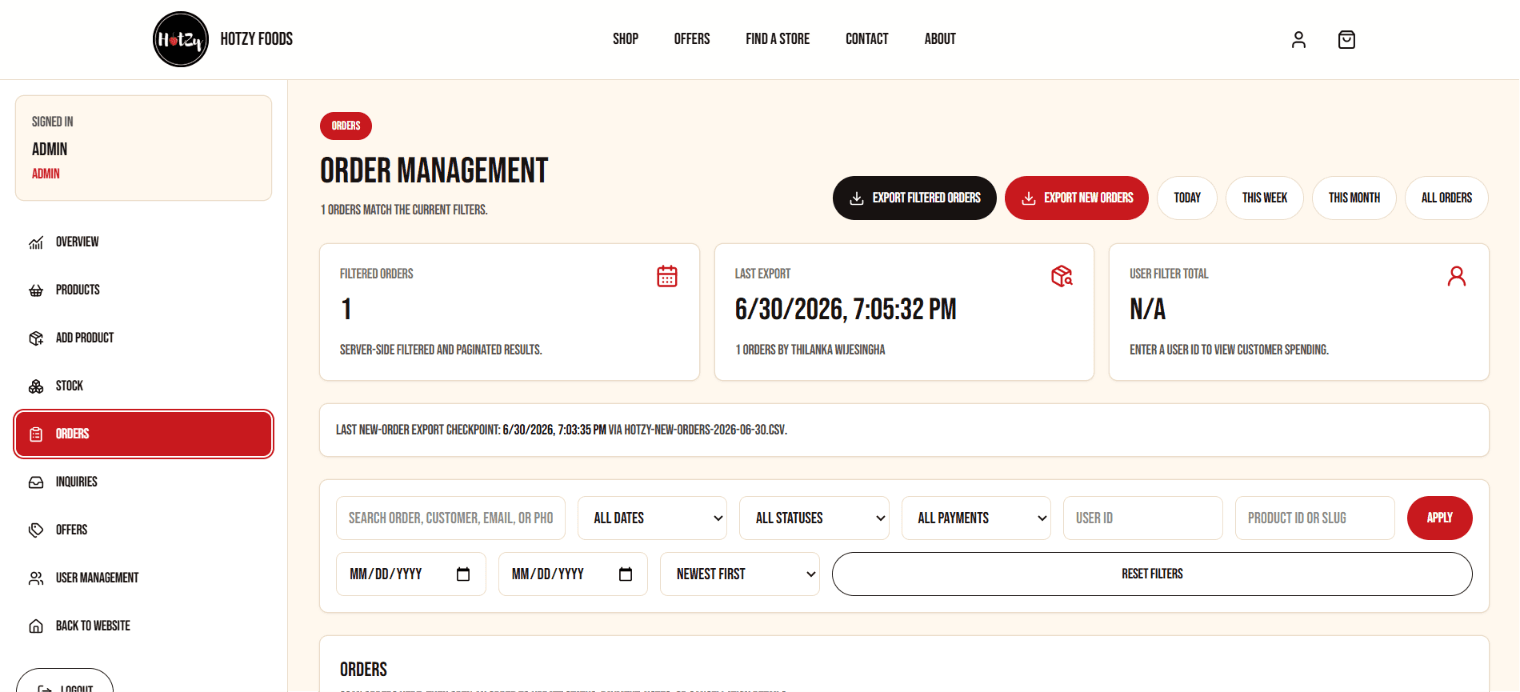Click the Back to Website home icon
This screenshot has width=1520, height=692.
[36, 626]
